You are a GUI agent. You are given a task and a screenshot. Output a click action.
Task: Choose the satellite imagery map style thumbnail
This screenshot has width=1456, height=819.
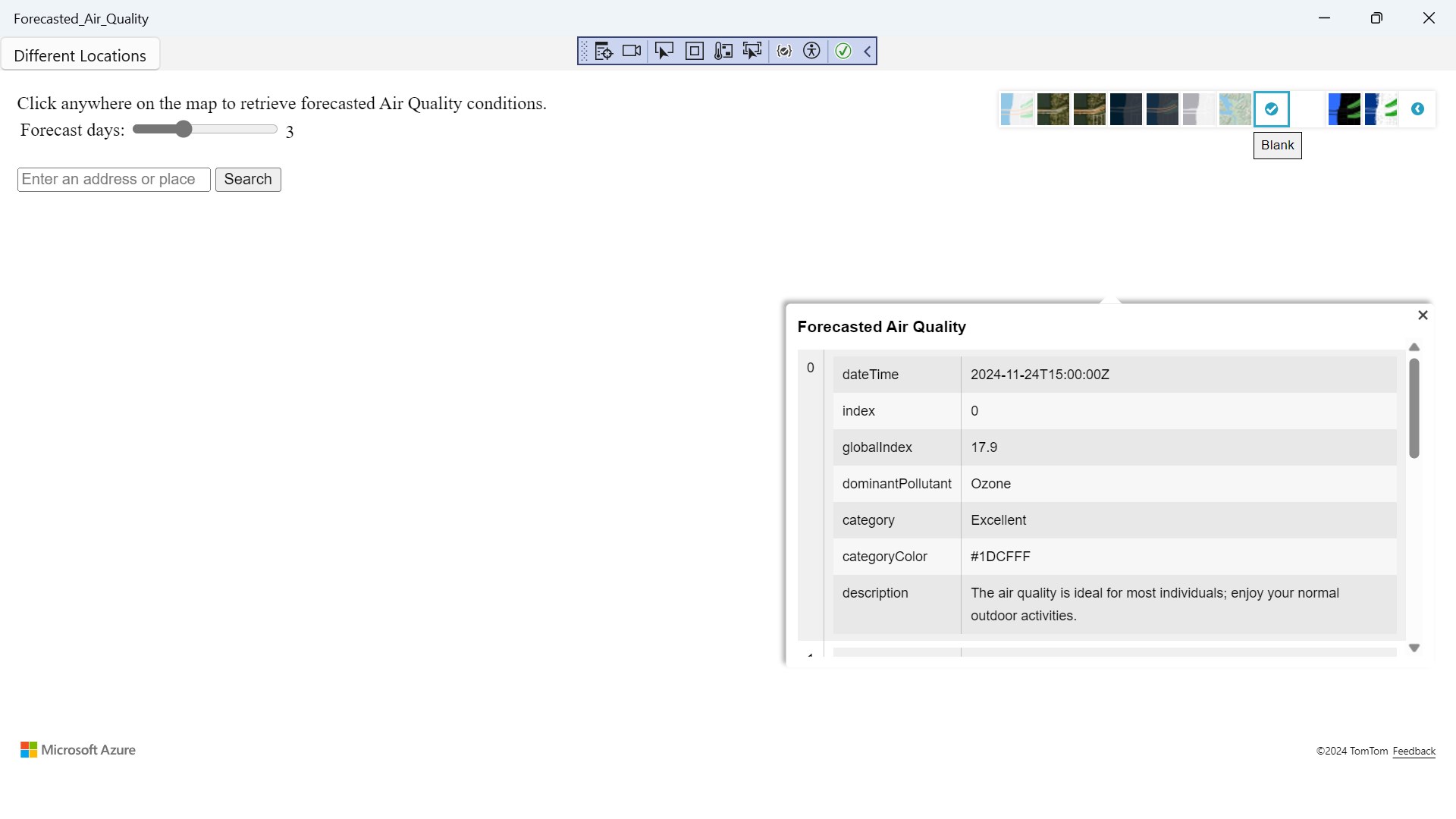[1053, 109]
